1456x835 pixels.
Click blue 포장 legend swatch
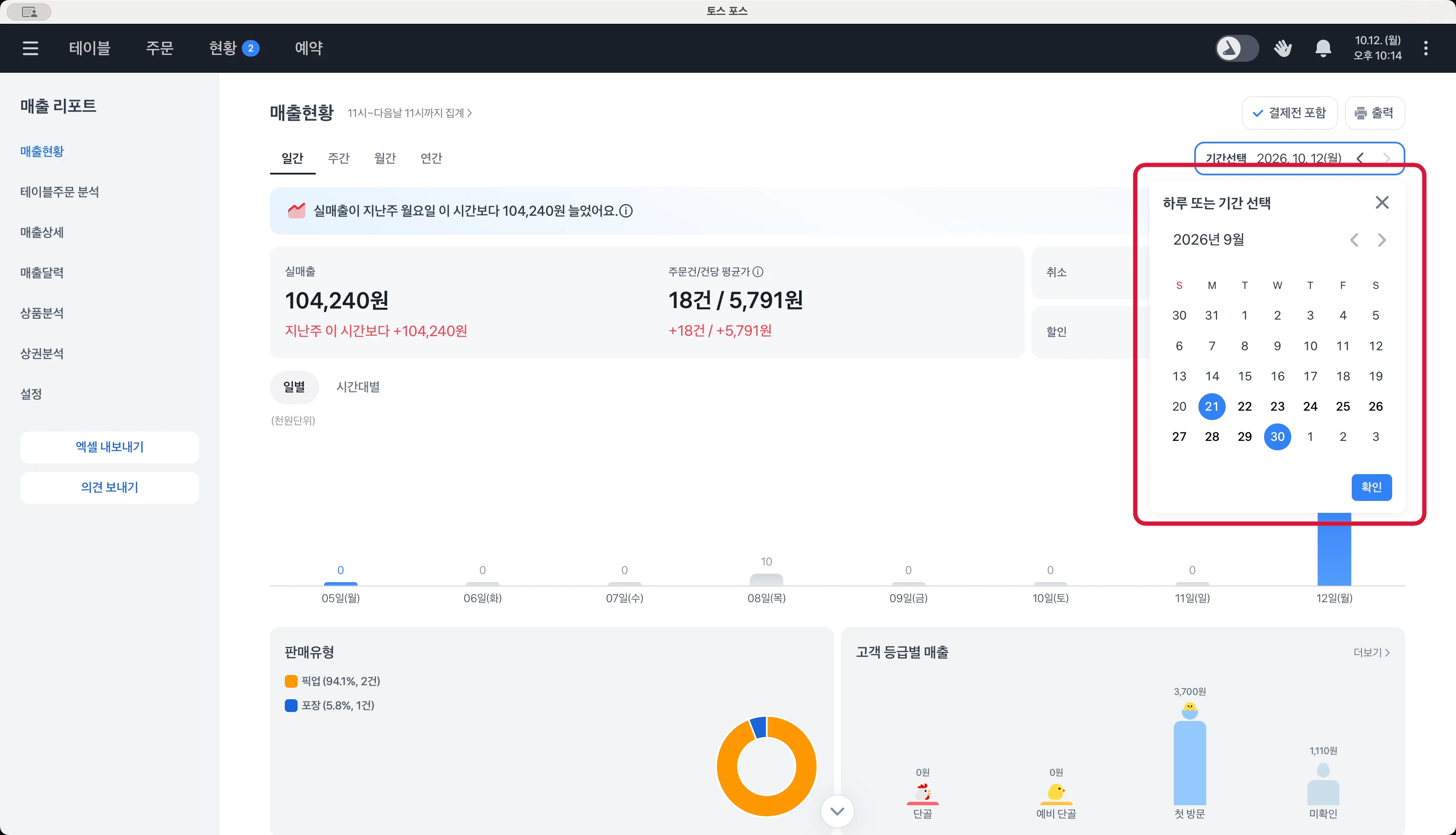[291, 705]
